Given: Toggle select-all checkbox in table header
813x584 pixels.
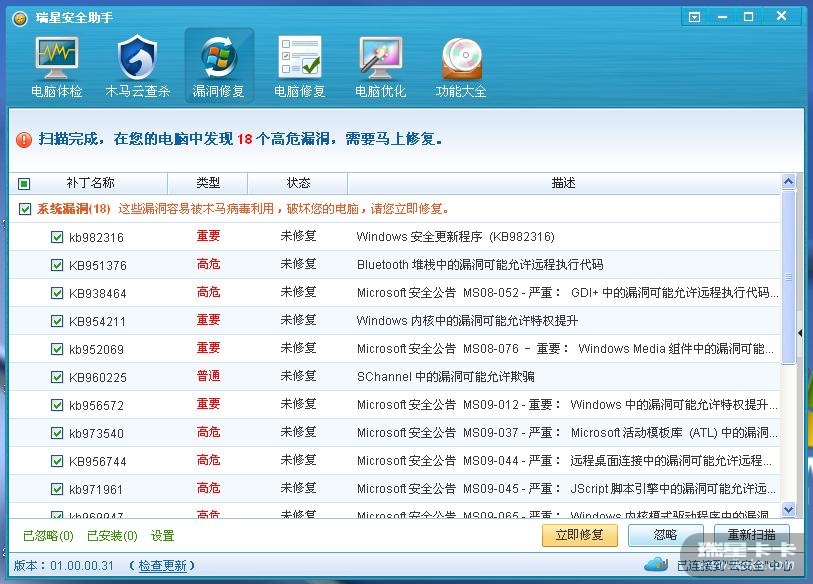Looking at the screenshot, I should coord(25,184).
